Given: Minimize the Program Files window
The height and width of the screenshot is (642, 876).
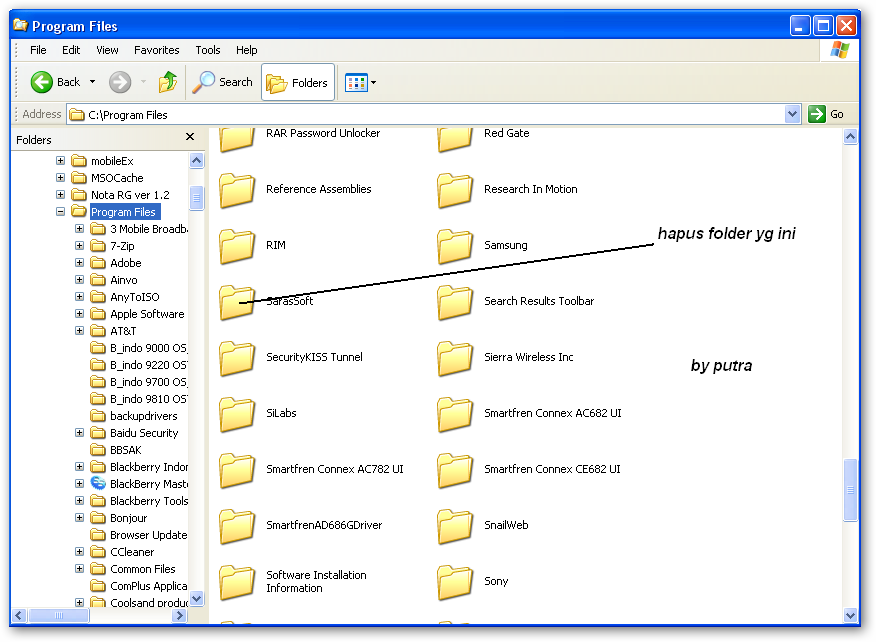Looking at the screenshot, I should coord(799,26).
